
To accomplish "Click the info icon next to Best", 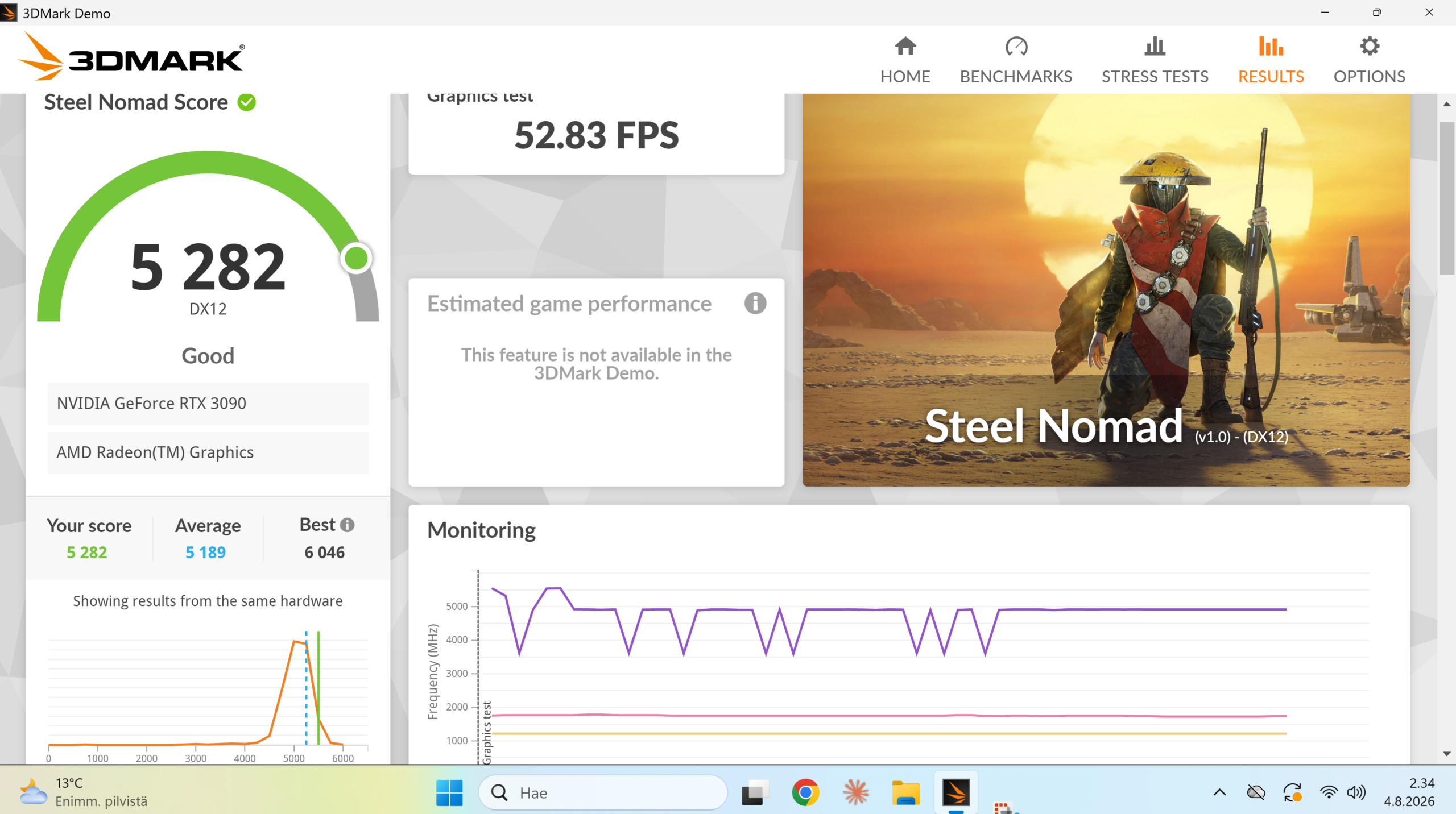I will click(347, 525).
